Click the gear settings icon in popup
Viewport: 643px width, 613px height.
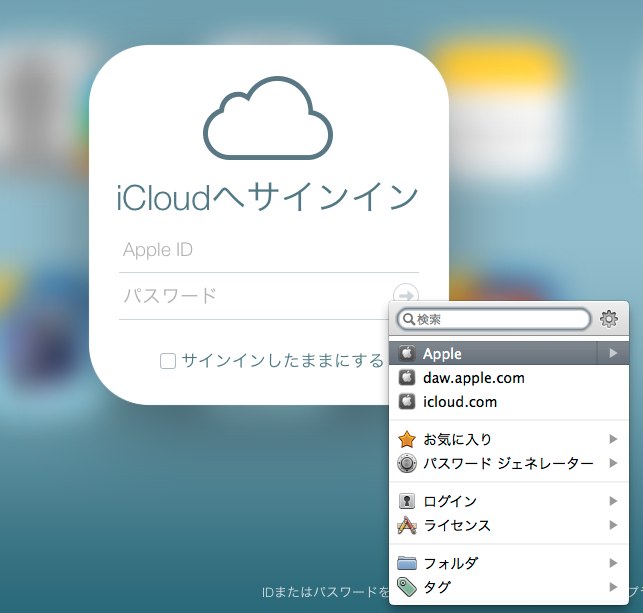[609, 319]
